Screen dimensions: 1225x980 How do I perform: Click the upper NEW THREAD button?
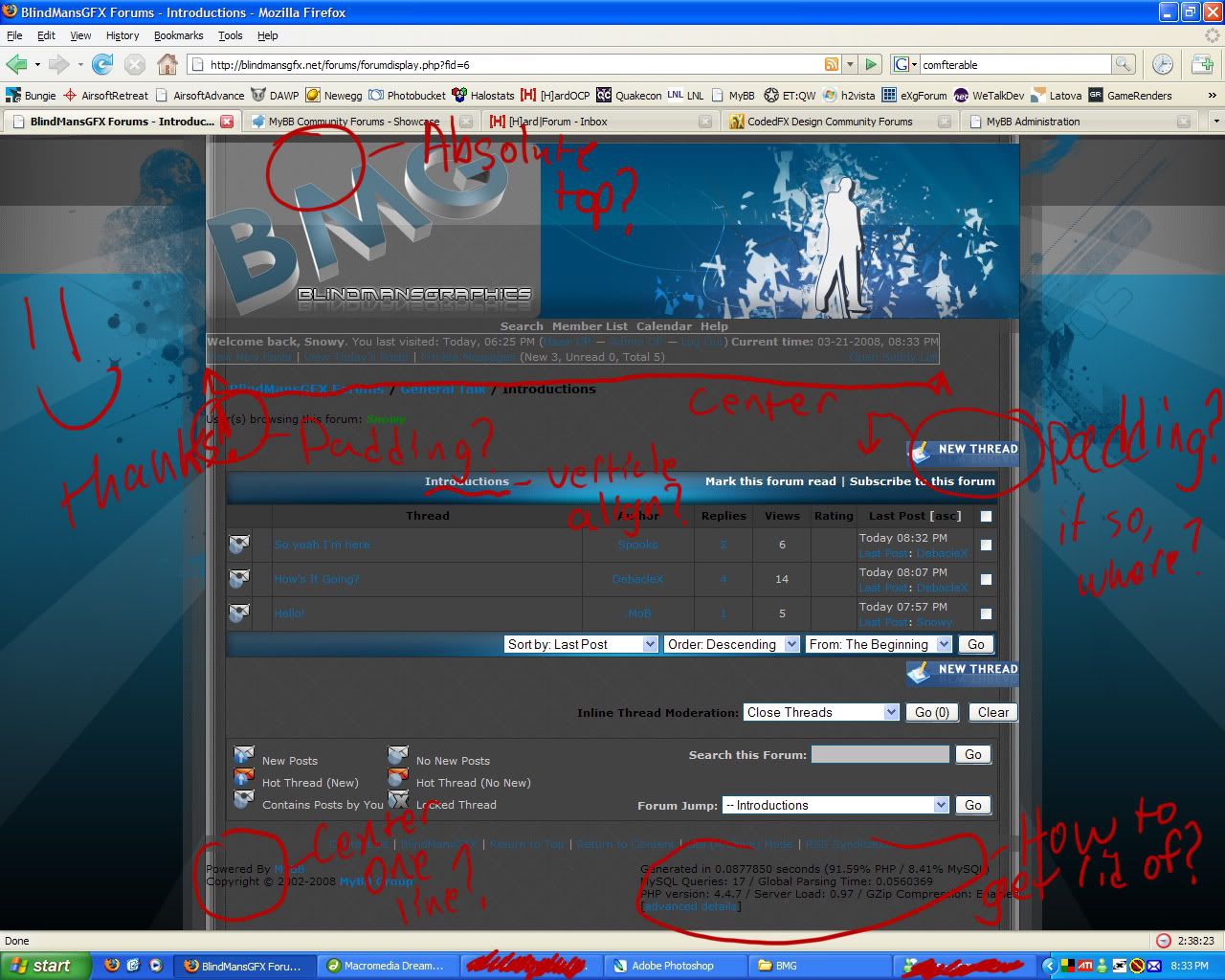click(x=964, y=453)
